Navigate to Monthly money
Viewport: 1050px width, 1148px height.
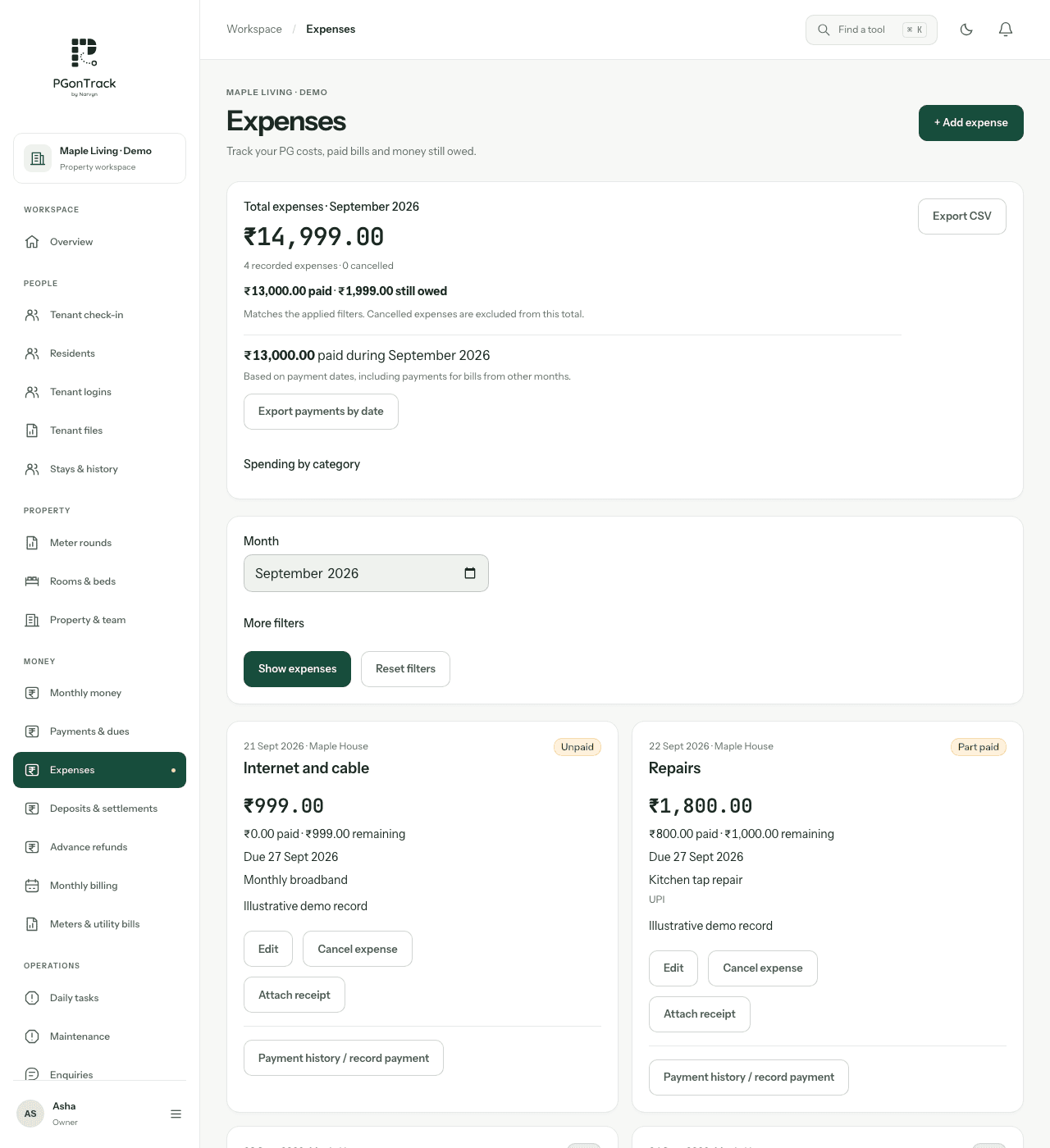point(99,693)
